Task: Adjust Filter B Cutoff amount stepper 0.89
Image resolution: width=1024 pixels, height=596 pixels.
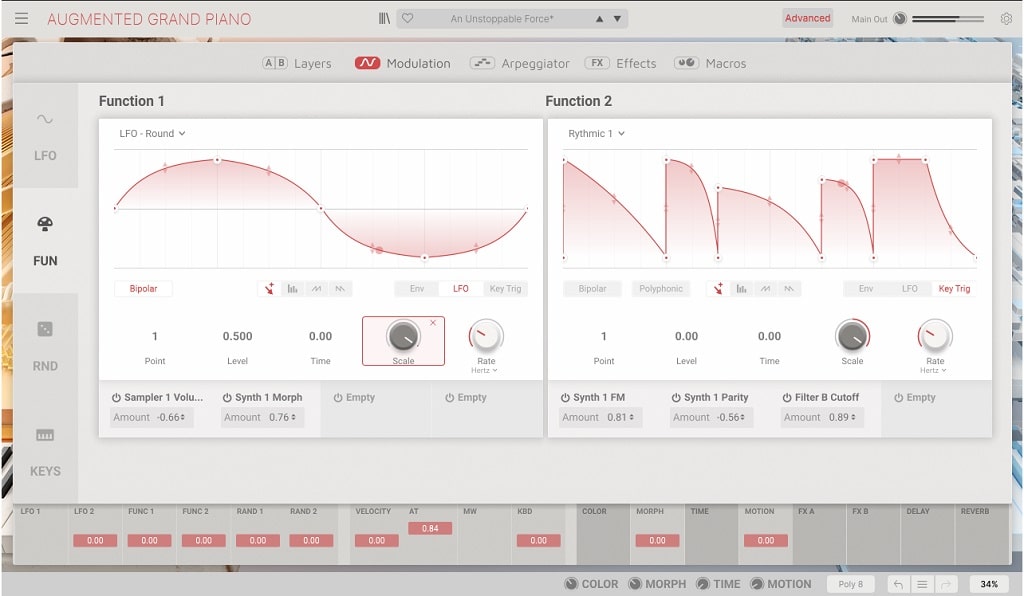Action: pos(822,417)
